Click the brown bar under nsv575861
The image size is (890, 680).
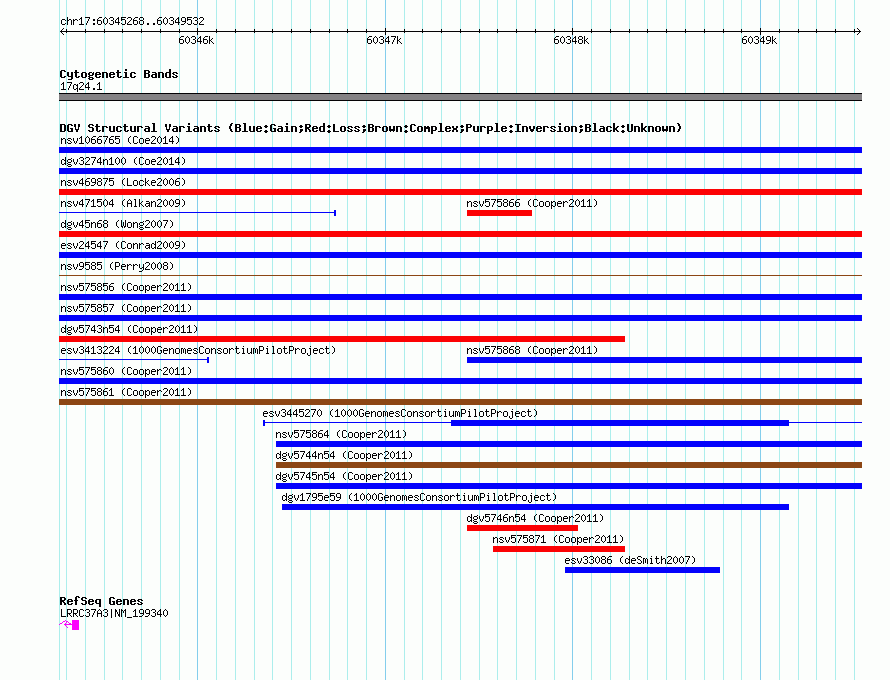tap(460, 402)
